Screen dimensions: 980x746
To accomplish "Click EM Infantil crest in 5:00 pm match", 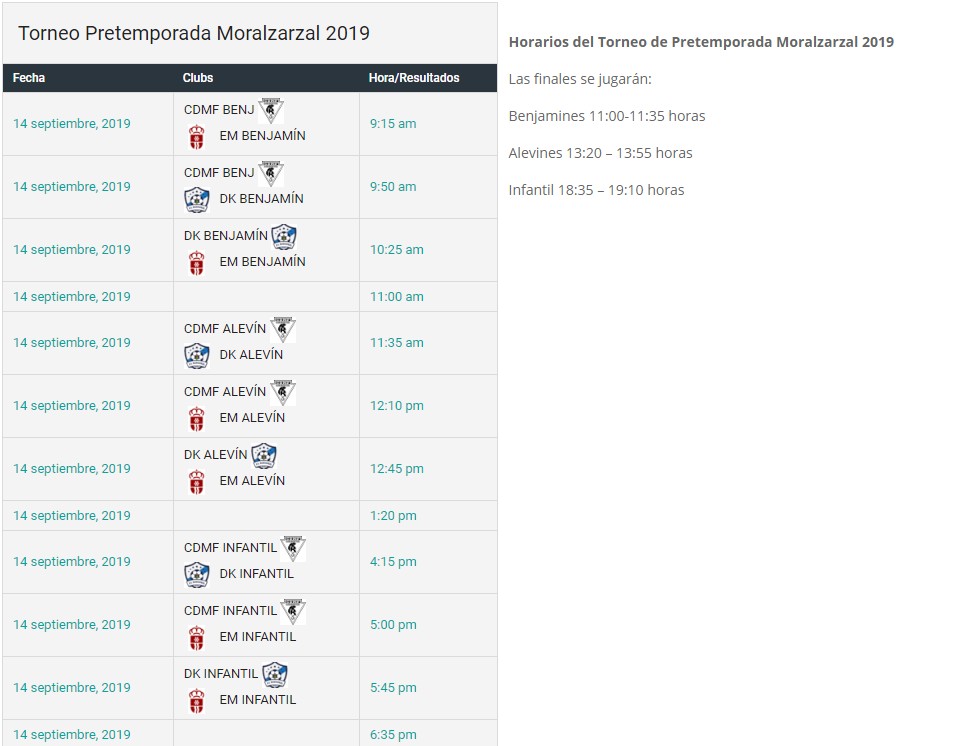I will click(197, 637).
